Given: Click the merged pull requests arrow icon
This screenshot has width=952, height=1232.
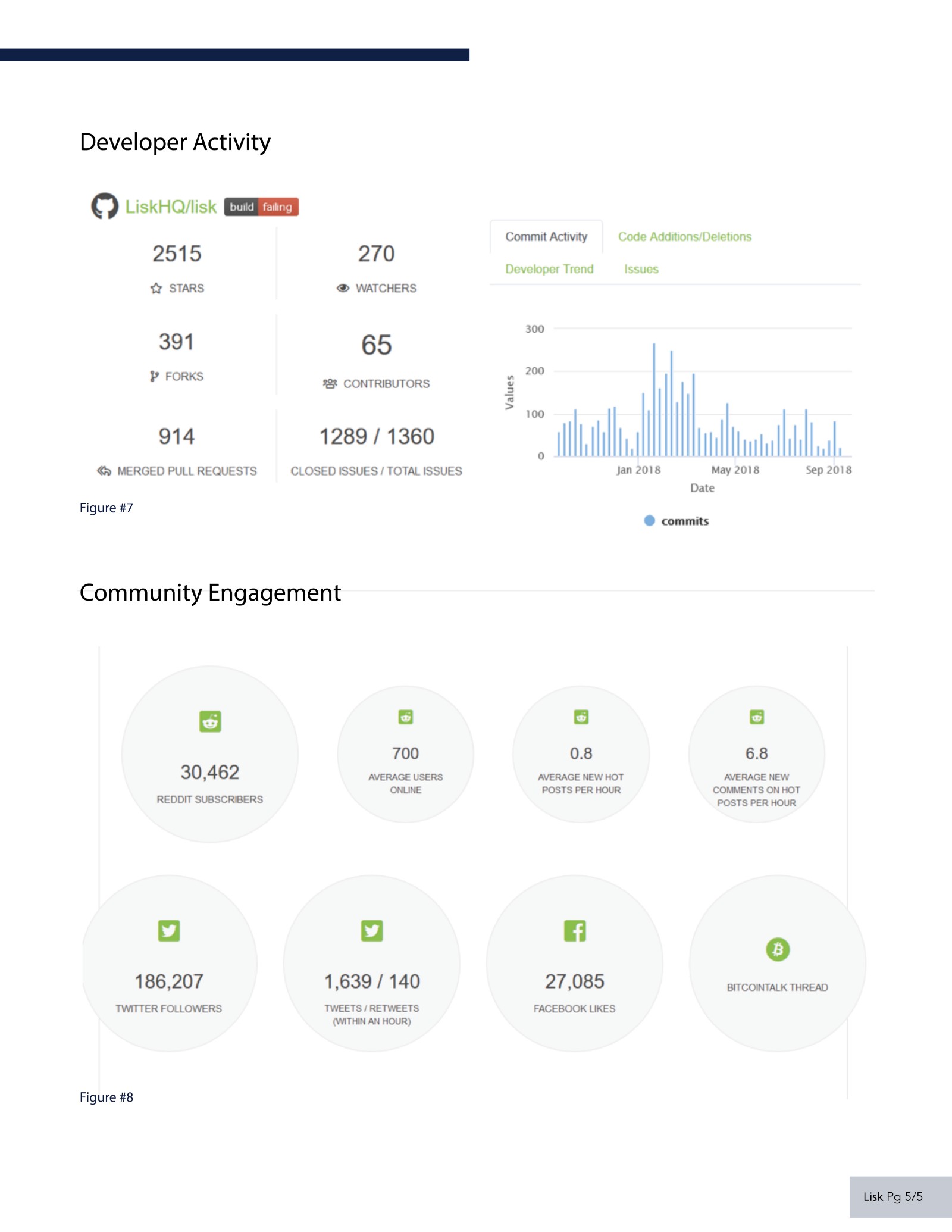Looking at the screenshot, I should tap(104, 471).
